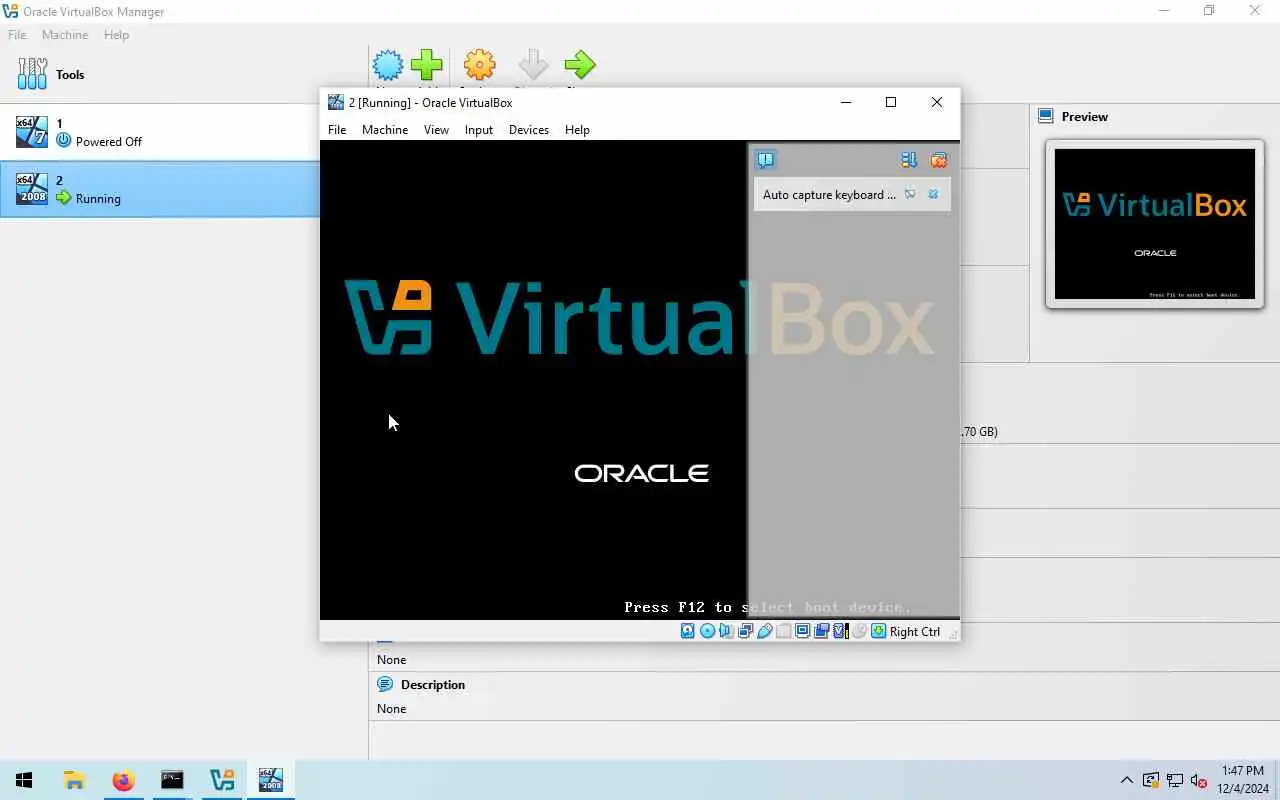
Task: Click the network tray icon
Action: coord(1175,781)
